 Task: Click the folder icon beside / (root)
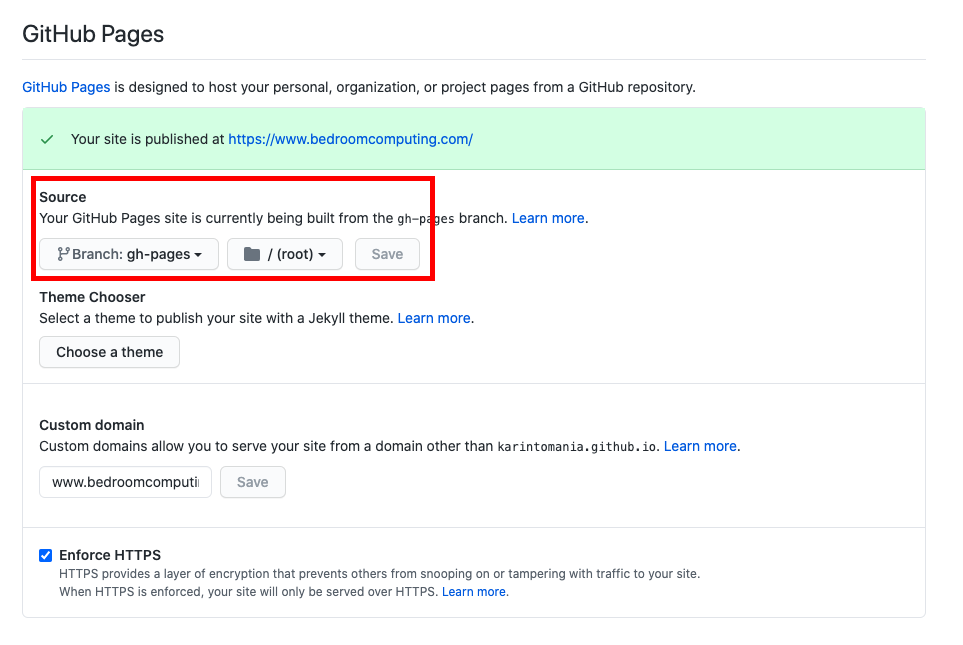click(x=252, y=254)
